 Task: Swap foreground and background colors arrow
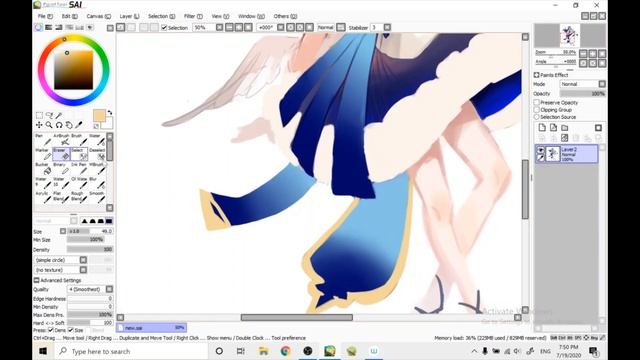tap(110, 113)
